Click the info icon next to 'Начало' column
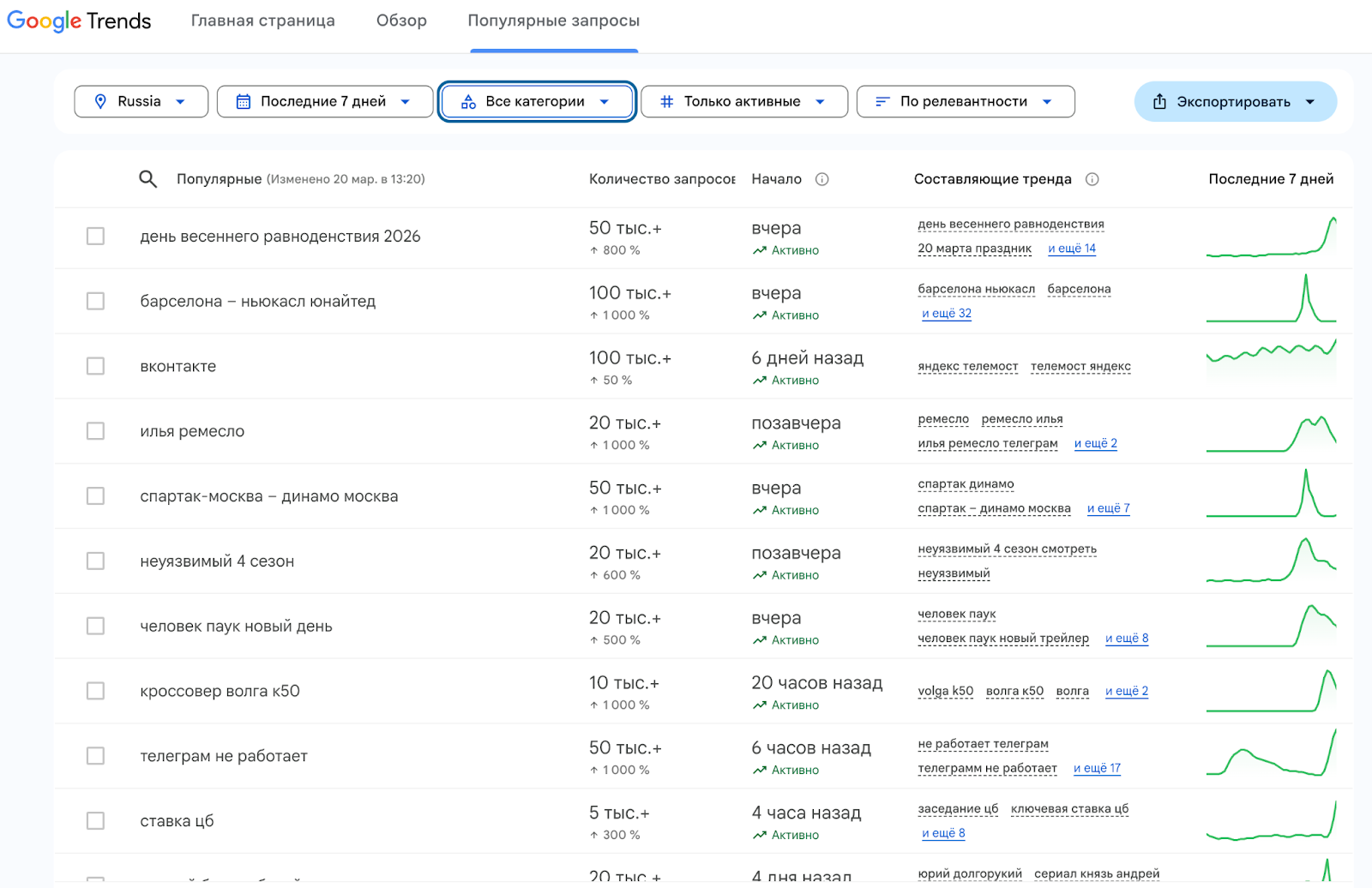 click(x=821, y=179)
